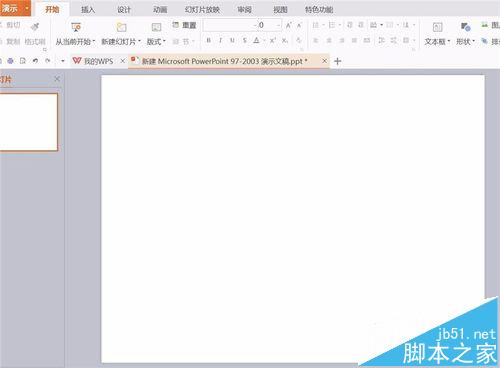This screenshot has height=368, width=500.
Task: Toggle align text right
Action: pos(341,40)
